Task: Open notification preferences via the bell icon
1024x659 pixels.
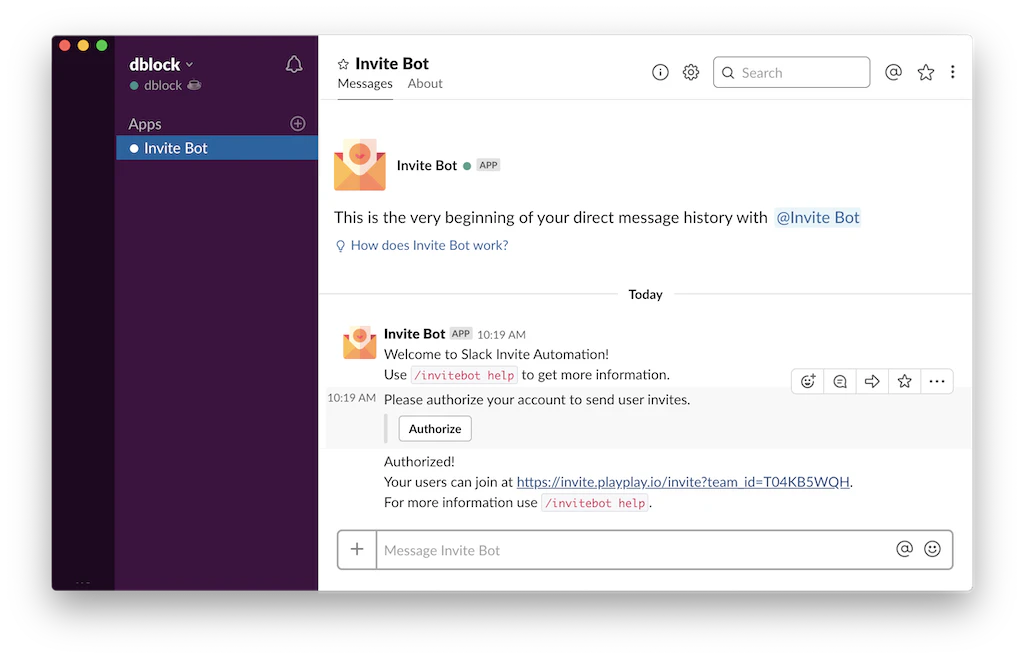Action: tap(294, 63)
